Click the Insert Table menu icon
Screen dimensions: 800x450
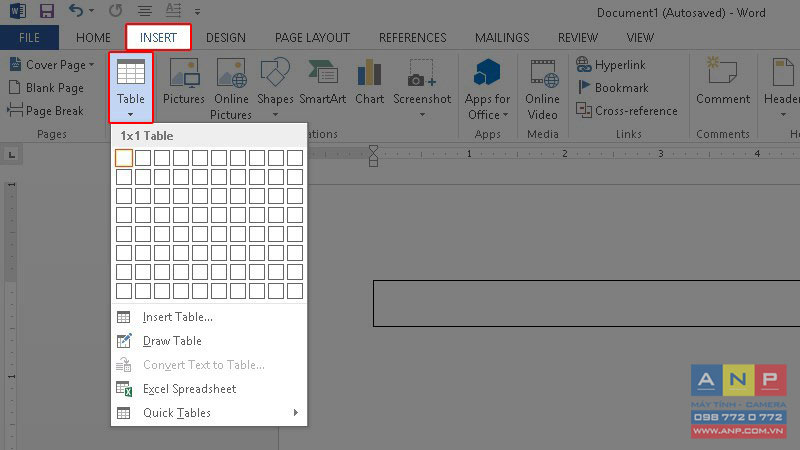[123, 317]
